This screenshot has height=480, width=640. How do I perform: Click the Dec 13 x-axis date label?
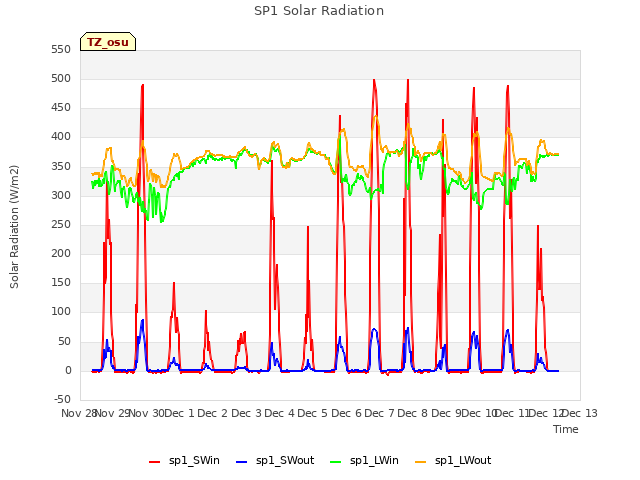point(580,413)
